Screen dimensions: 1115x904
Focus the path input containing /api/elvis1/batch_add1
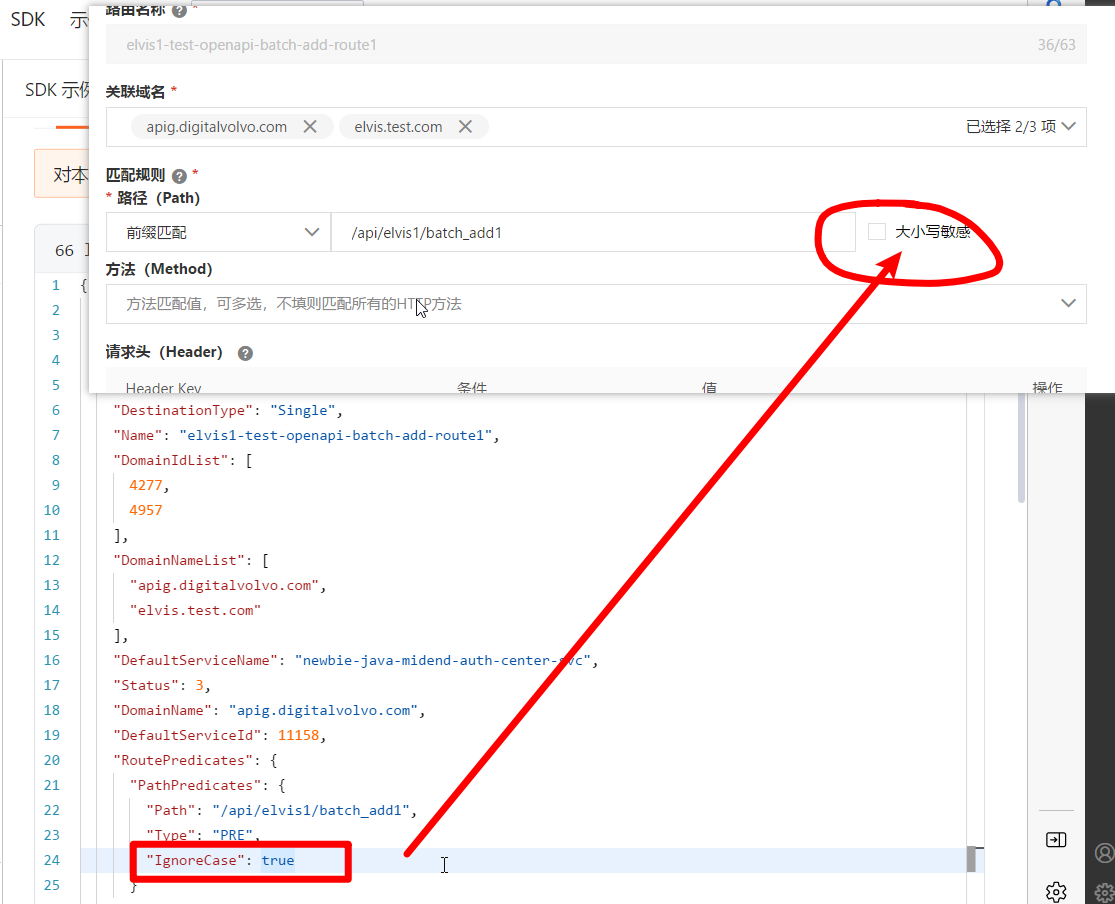(593, 233)
